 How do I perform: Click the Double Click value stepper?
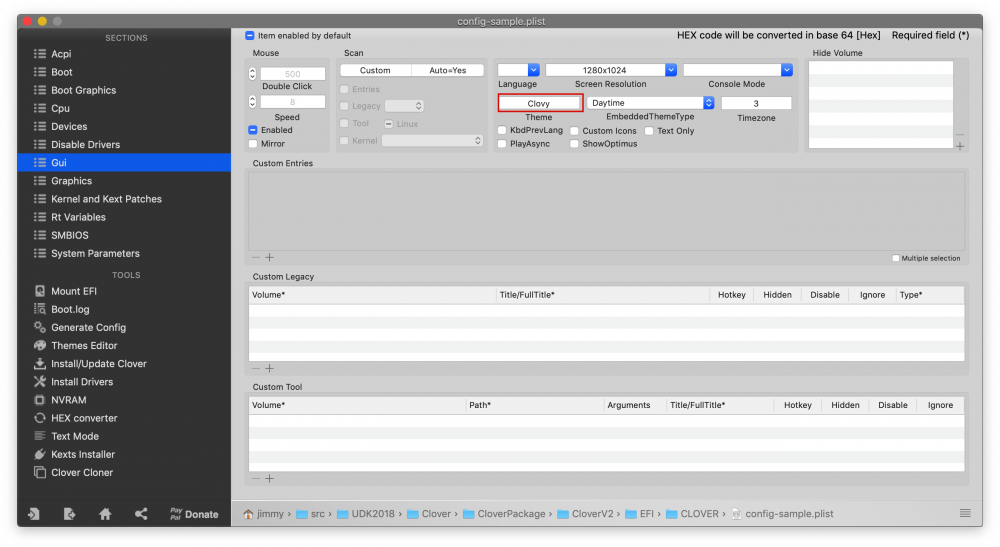click(x=253, y=74)
